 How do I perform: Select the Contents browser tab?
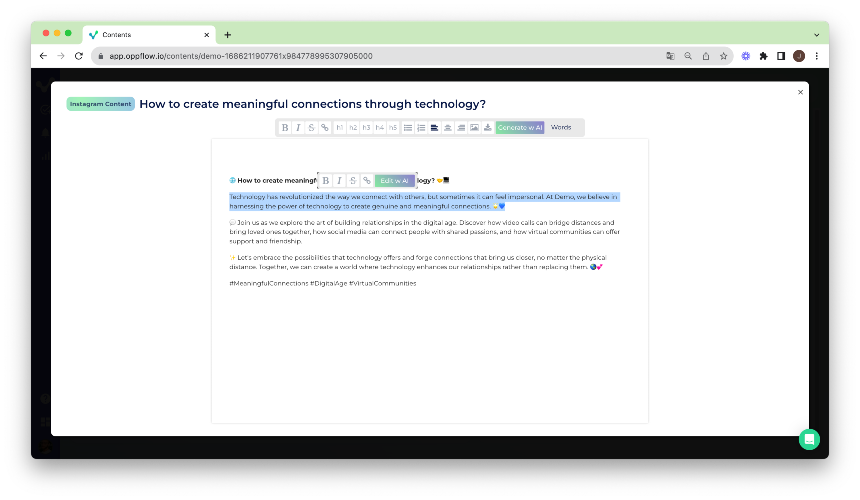tap(149, 35)
